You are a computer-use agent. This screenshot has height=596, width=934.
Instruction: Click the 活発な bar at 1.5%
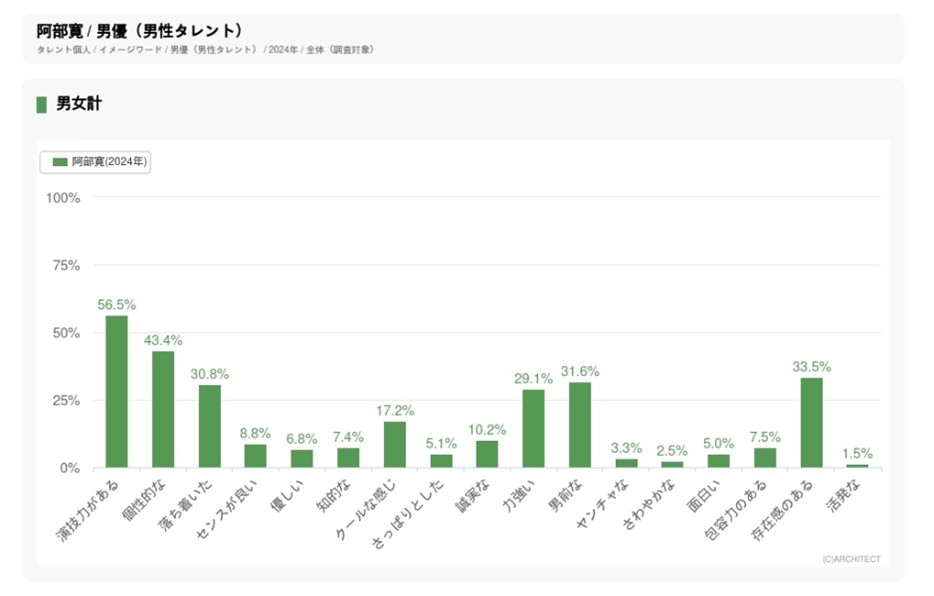tap(857, 465)
